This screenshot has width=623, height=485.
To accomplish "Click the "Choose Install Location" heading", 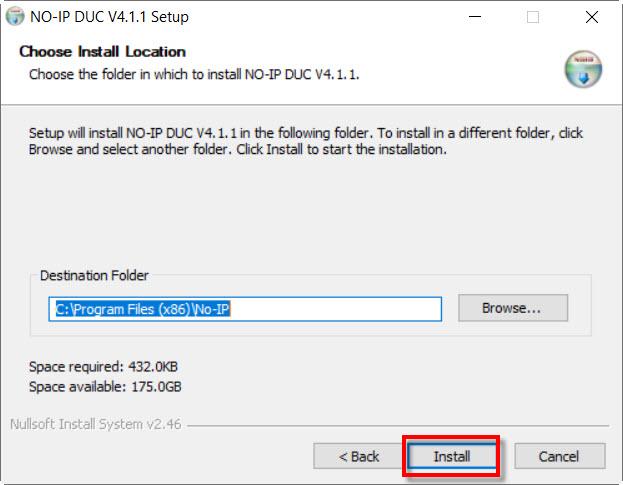I will 102,52.
